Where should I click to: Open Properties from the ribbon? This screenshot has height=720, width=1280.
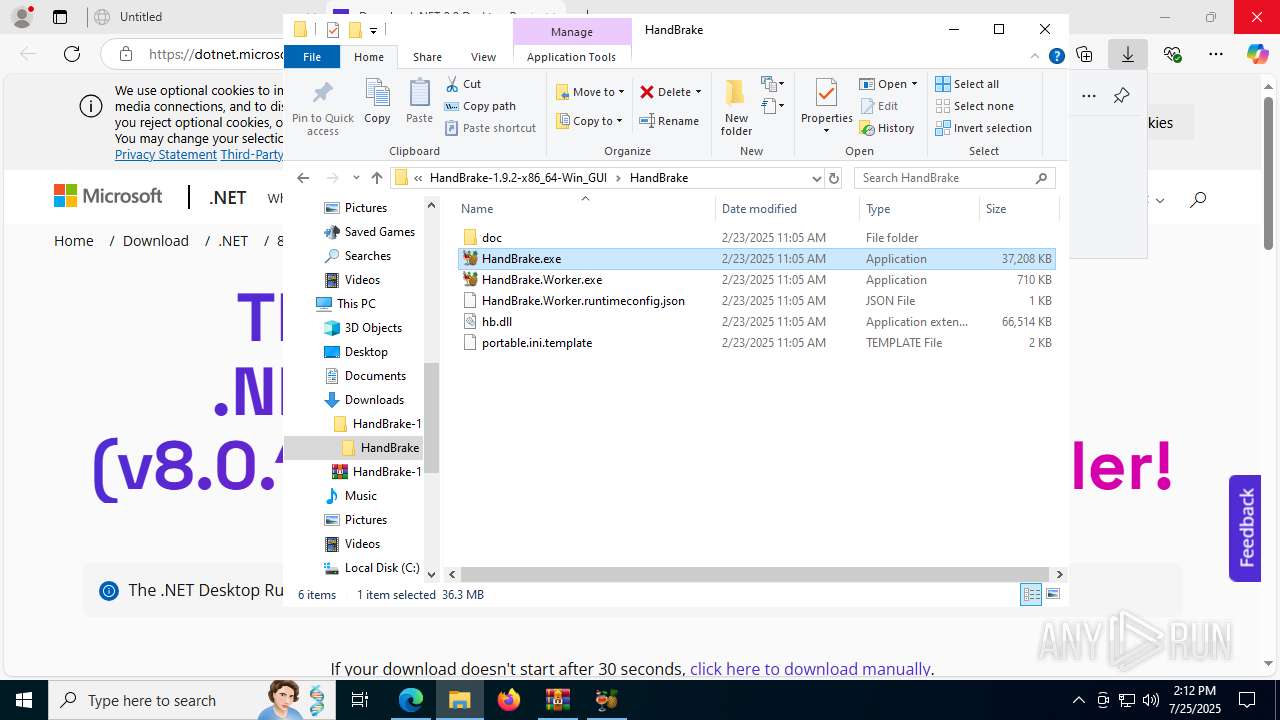coord(826,106)
